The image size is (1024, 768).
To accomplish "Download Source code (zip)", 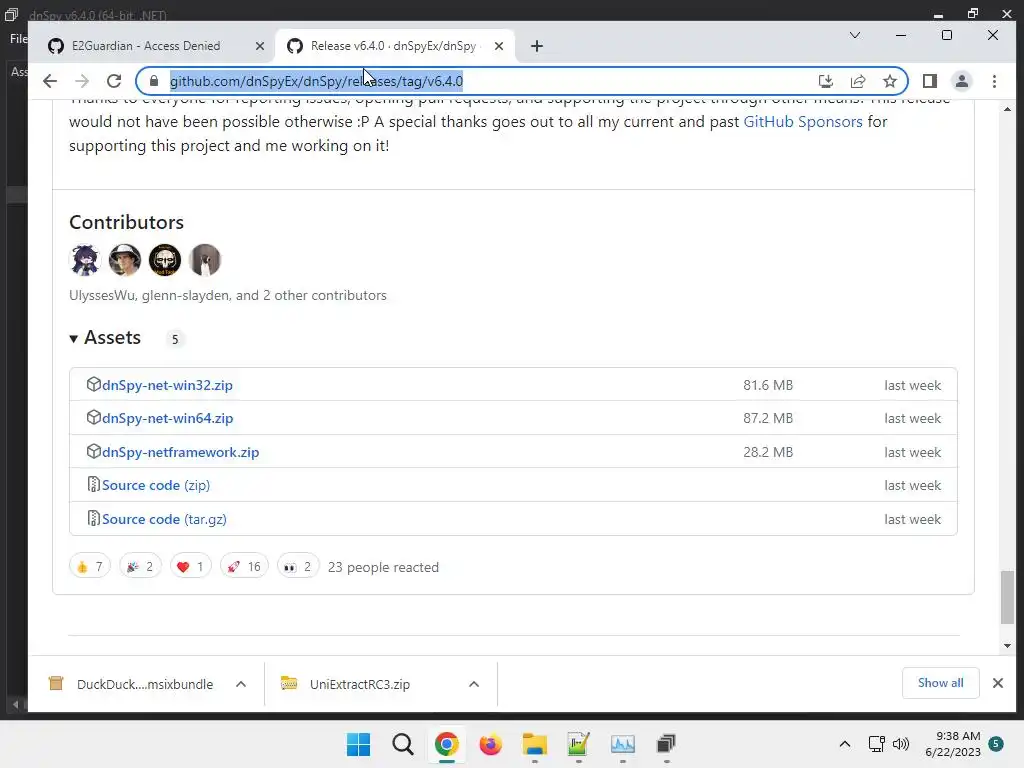I will coord(155,485).
